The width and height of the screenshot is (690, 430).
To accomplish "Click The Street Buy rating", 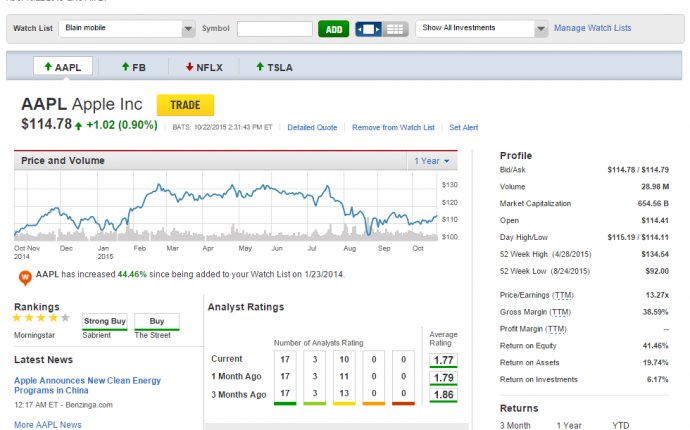I will point(157,322).
